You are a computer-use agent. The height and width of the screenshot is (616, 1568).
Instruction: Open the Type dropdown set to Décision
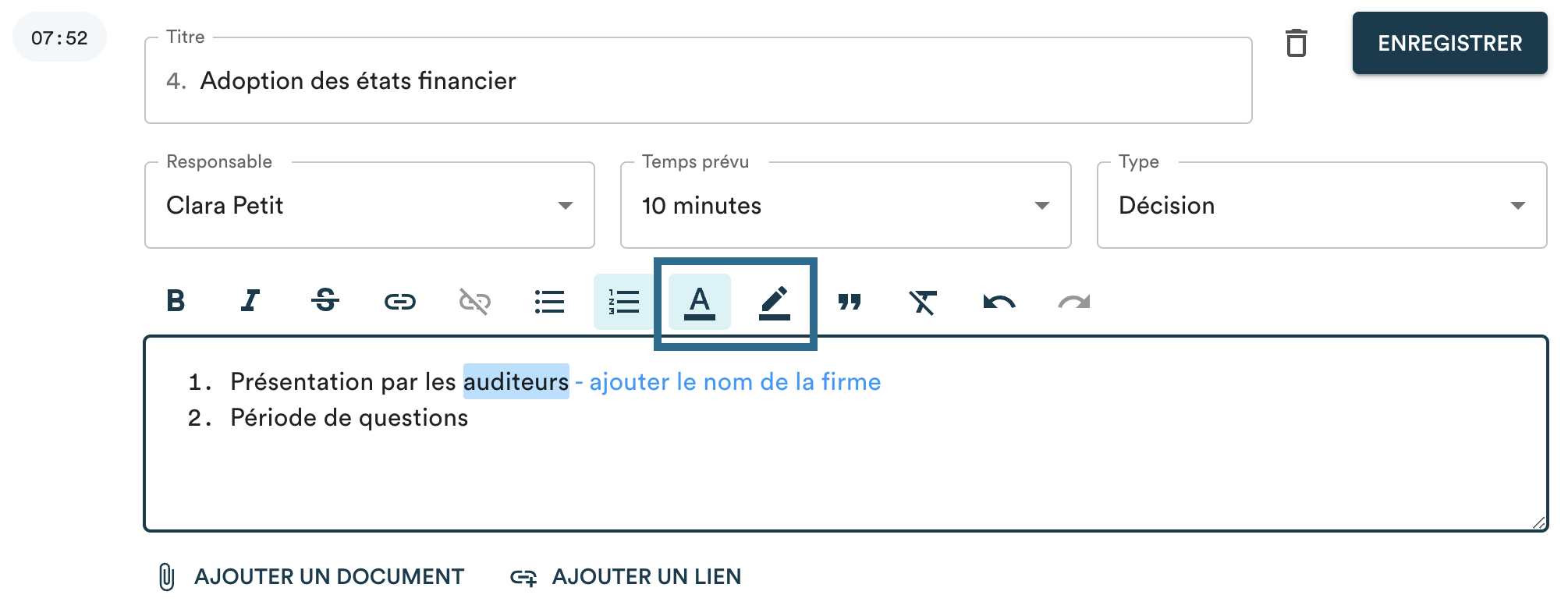click(1321, 205)
